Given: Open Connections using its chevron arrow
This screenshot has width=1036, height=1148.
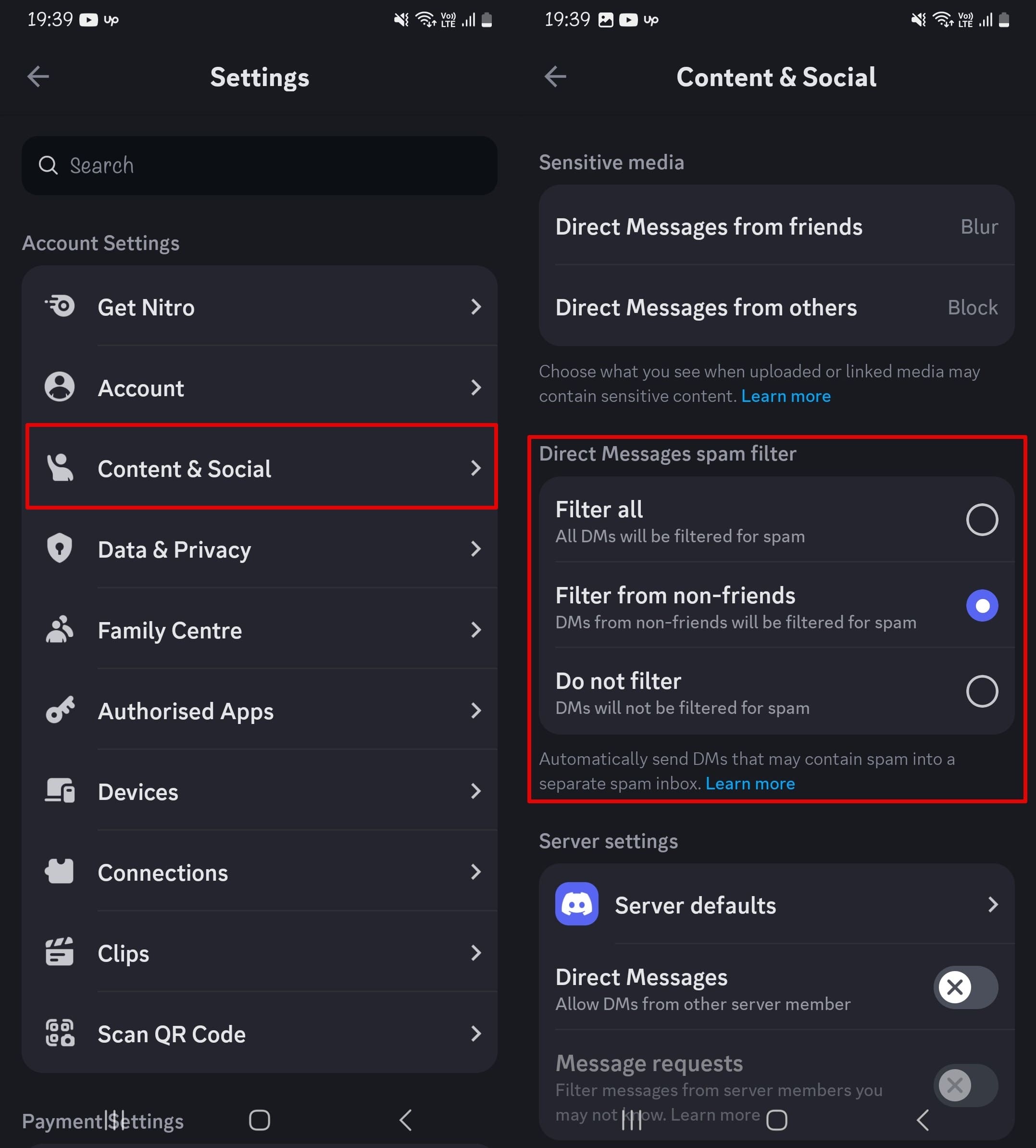Looking at the screenshot, I should 476,872.
